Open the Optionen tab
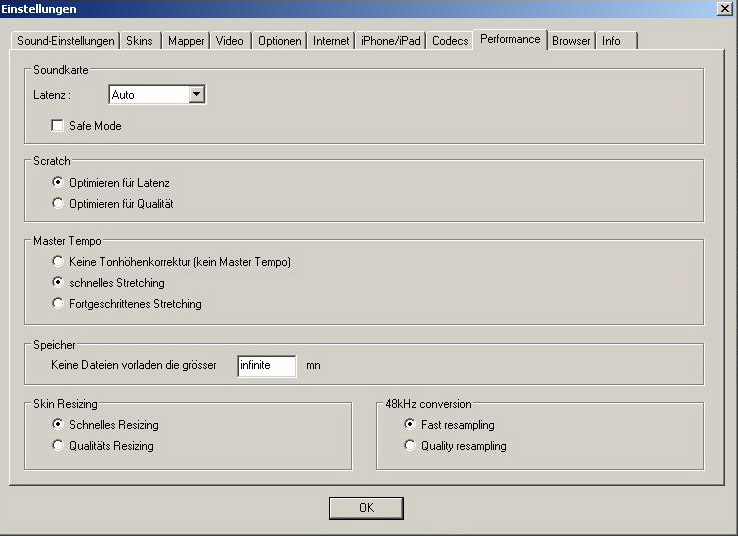Image resolution: width=738 pixels, height=536 pixels. pyautogui.click(x=280, y=41)
